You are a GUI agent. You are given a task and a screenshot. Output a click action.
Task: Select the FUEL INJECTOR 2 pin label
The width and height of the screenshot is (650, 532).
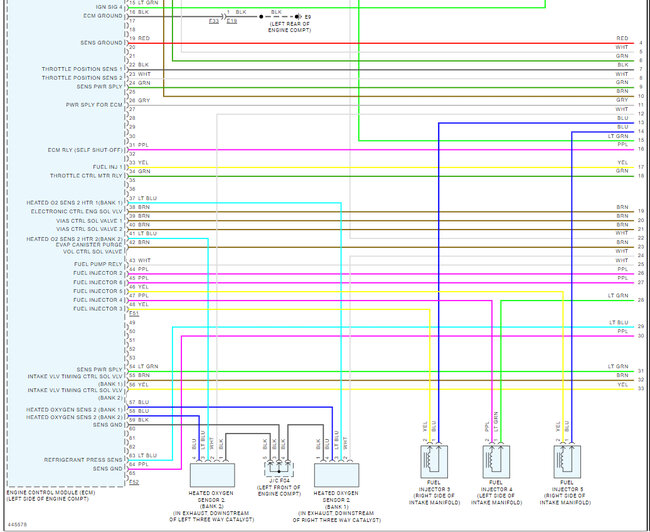(x=98, y=273)
